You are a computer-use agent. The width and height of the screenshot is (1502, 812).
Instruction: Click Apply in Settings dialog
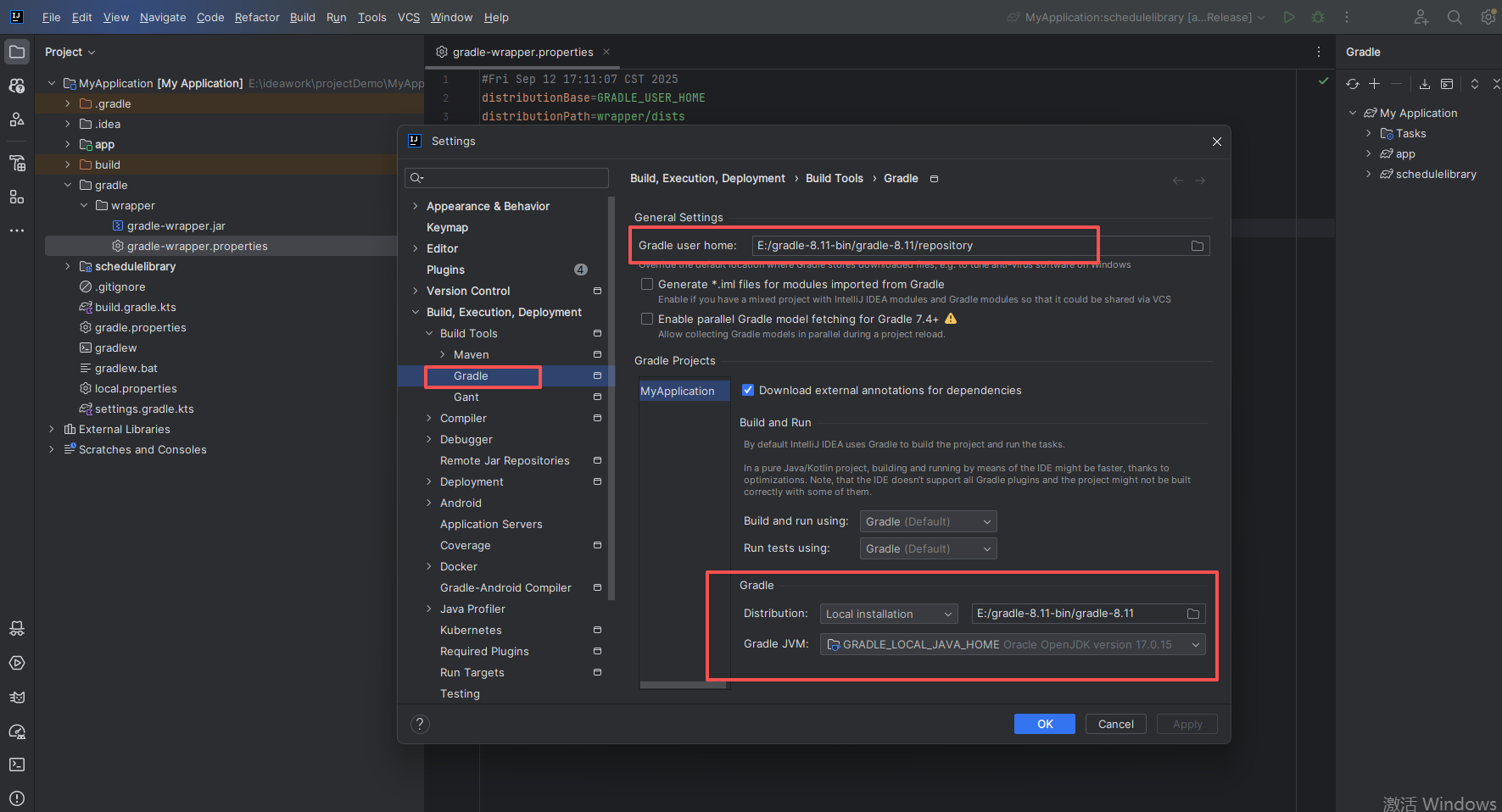coord(1187,724)
